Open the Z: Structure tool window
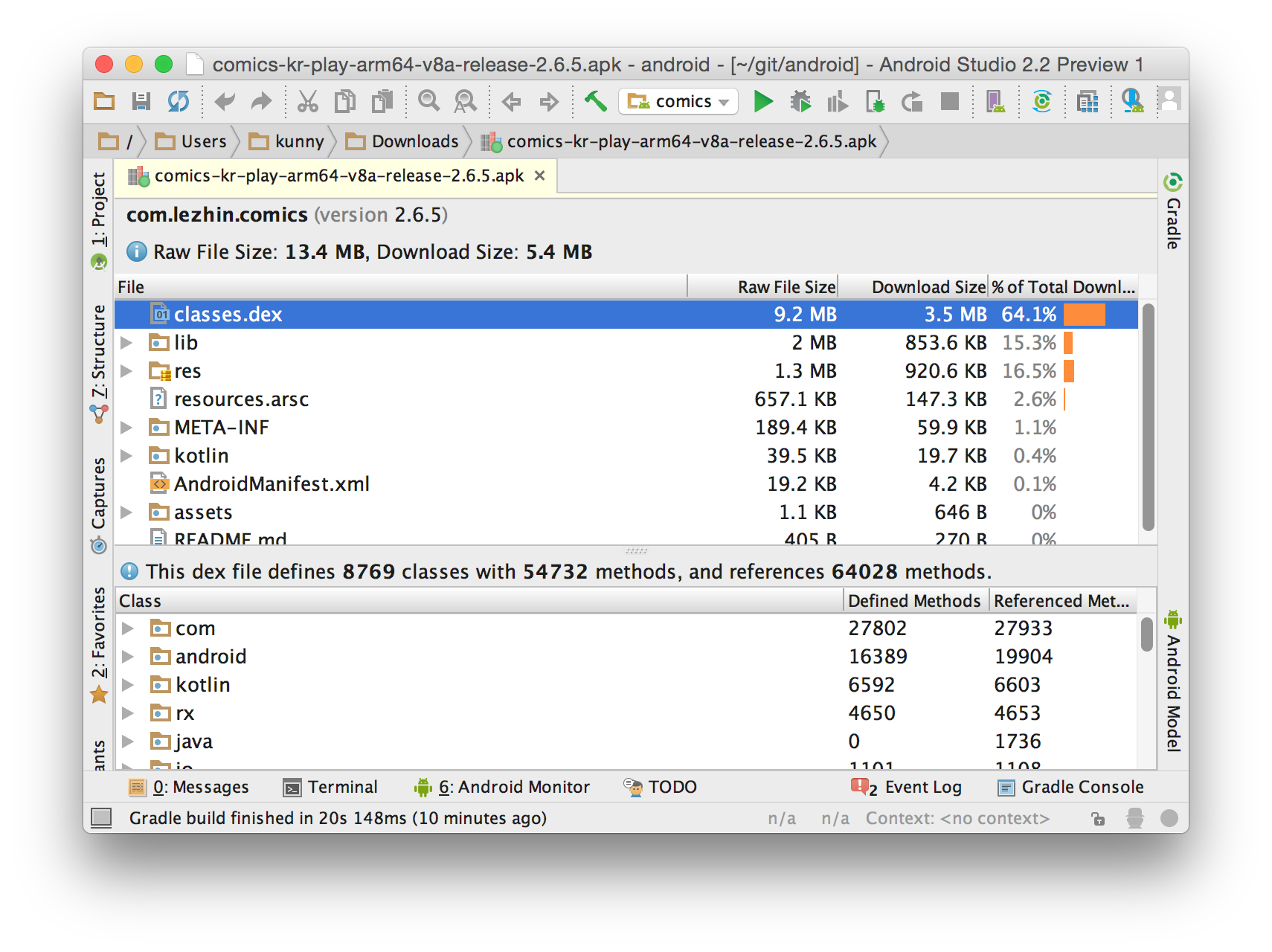This screenshot has height=952, width=1272. pyautogui.click(x=99, y=364)
